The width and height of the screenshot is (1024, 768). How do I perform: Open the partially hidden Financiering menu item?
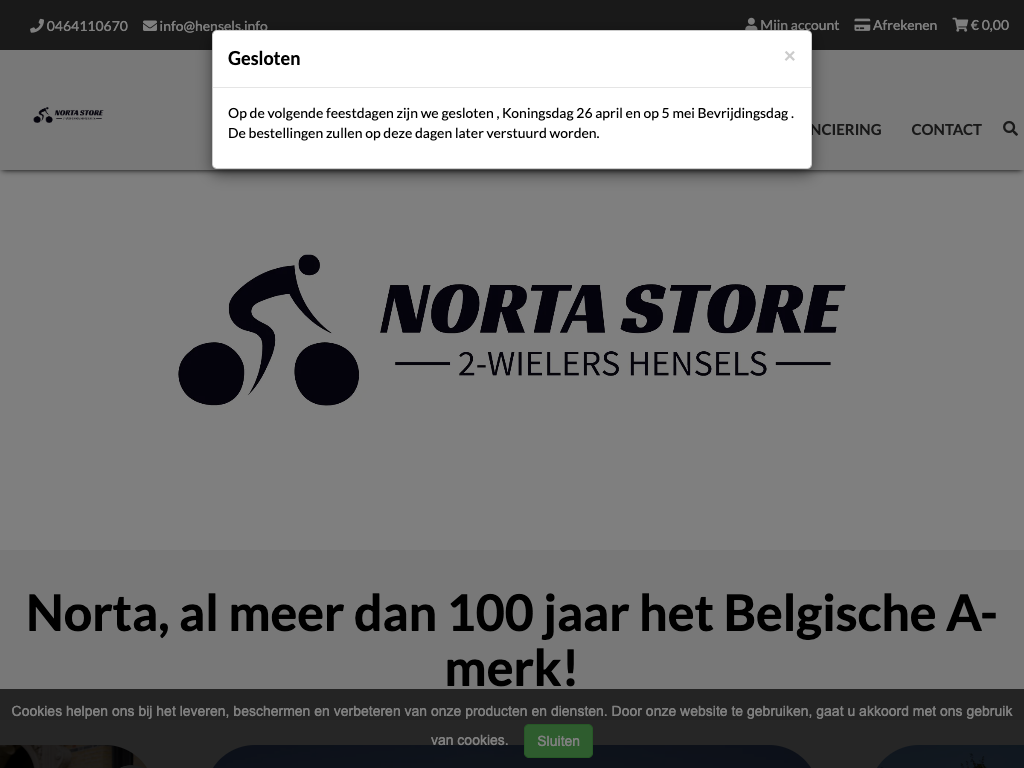coord(847,129)
